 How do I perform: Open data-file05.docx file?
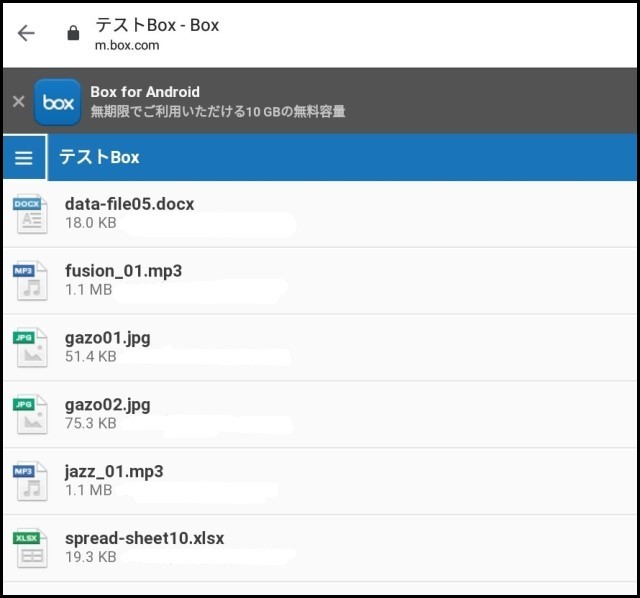[129, 204]
